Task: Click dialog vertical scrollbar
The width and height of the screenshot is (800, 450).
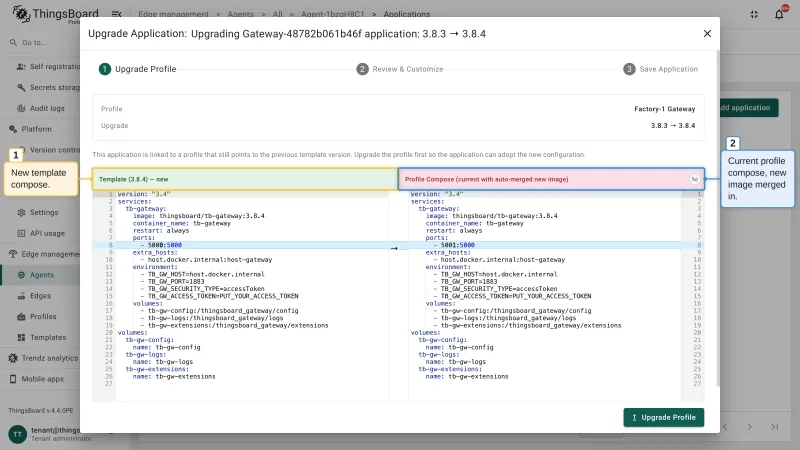Action: click(x=717, y=219)
